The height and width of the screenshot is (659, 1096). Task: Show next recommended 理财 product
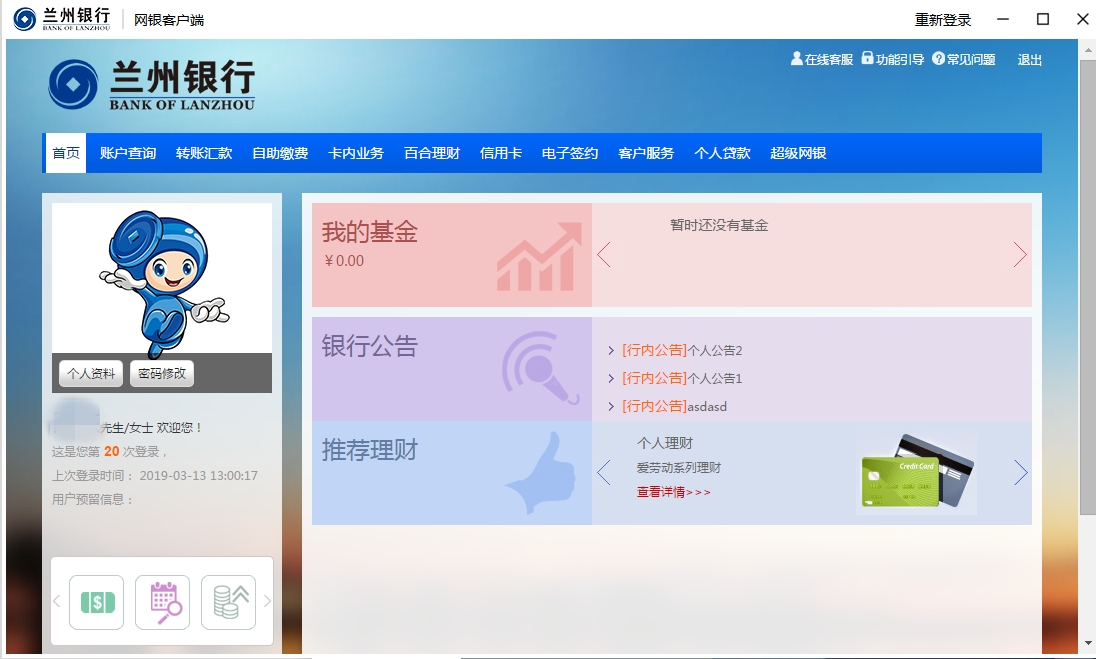click(x=1021, y=473)
